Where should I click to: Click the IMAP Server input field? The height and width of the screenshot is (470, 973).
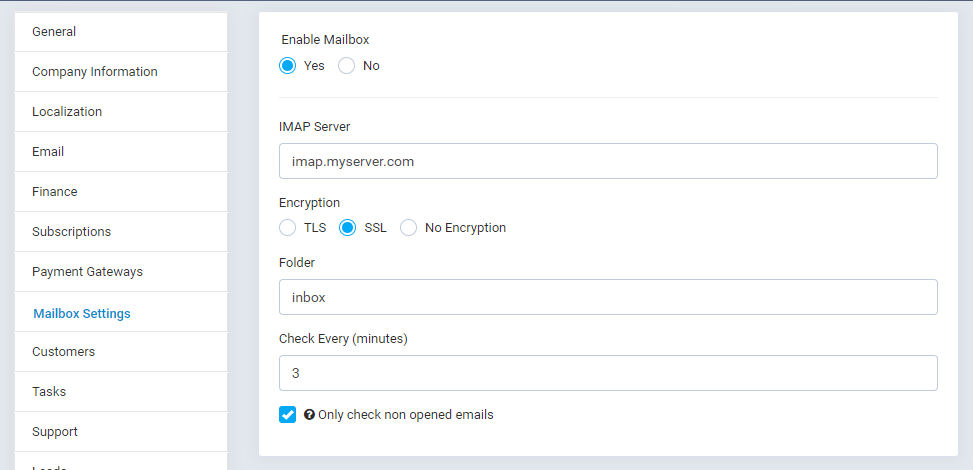point(608,161)
